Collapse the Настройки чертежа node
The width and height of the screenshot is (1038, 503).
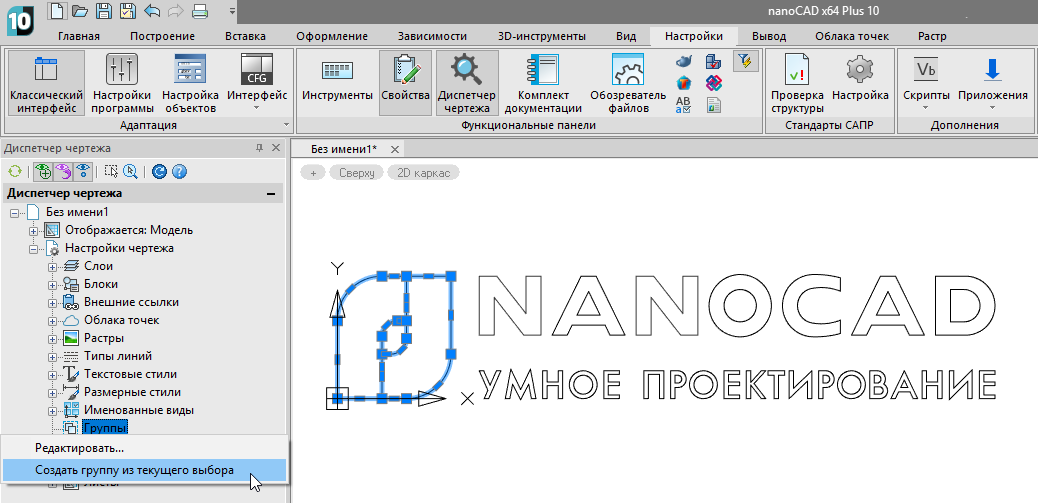(33, 249)
